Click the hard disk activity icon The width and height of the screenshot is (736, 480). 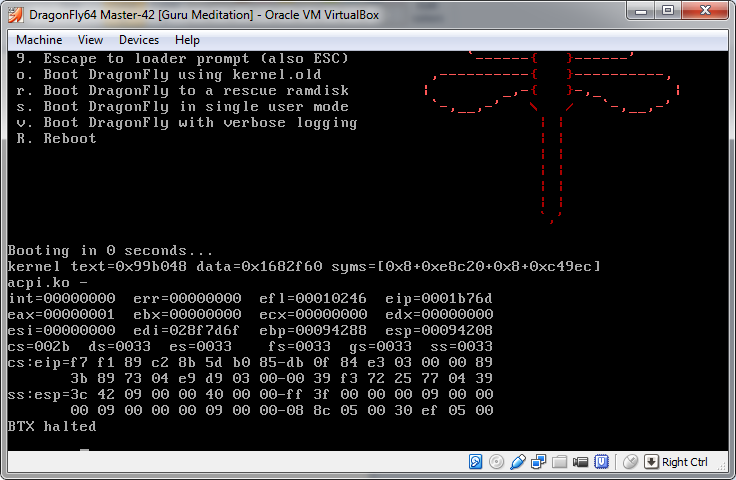click(476, 461)
